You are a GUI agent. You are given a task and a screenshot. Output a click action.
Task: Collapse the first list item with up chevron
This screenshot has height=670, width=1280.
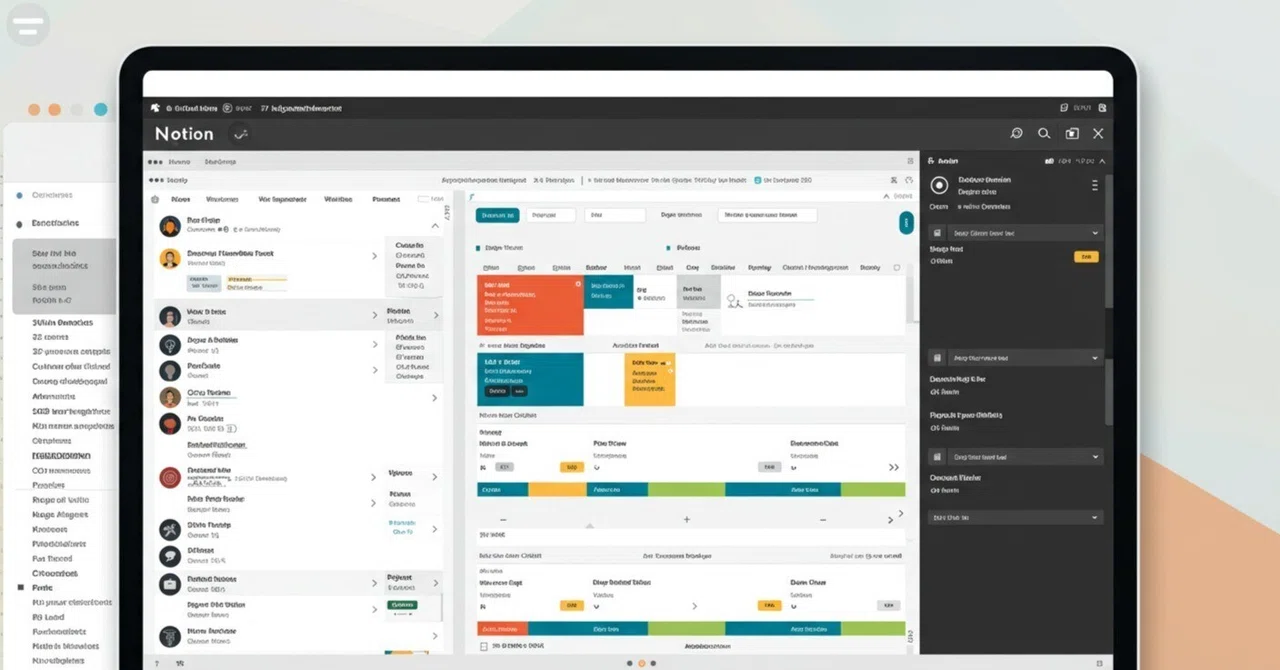point(434,226)
